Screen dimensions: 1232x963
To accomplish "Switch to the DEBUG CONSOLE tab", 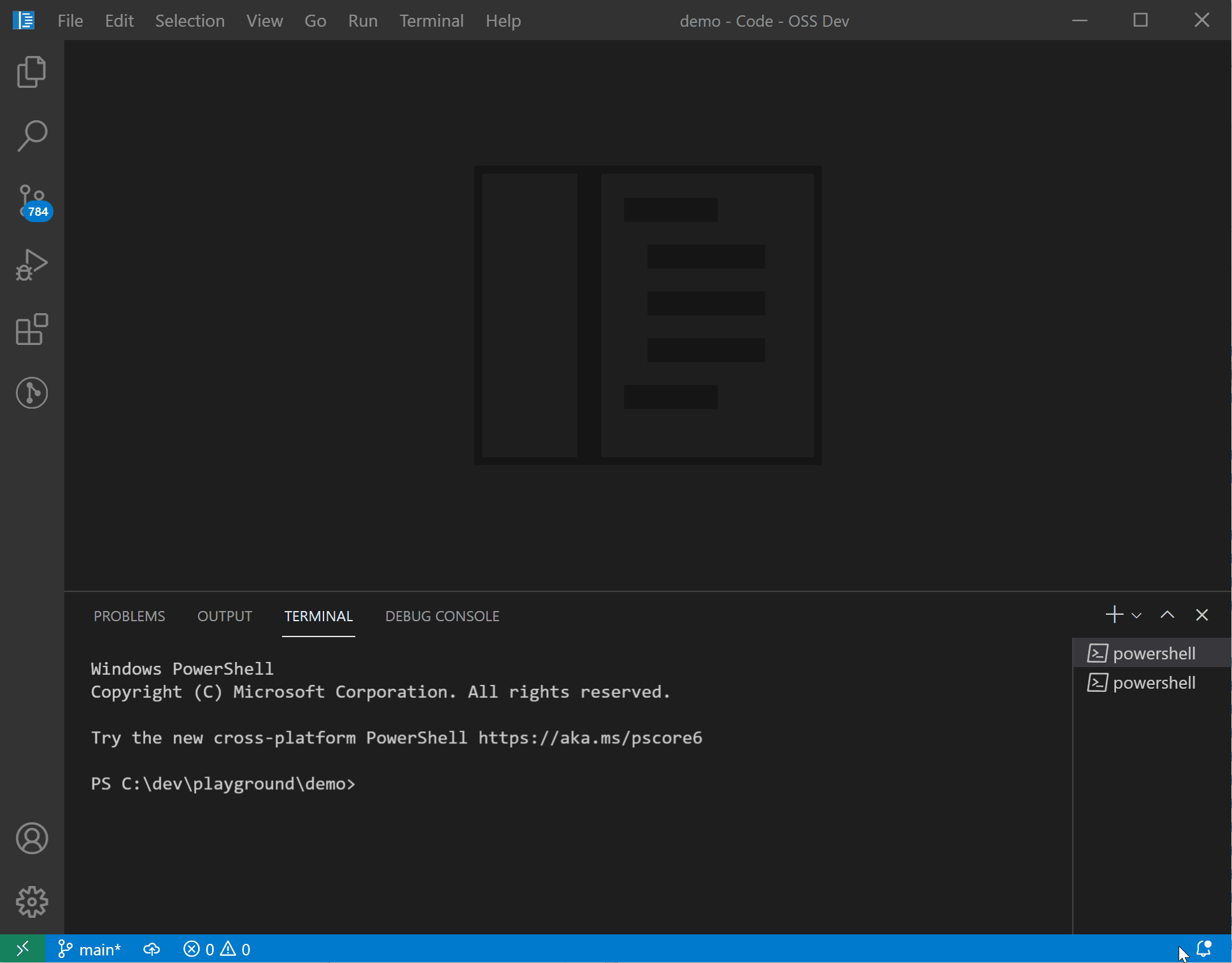I will tap(443, 616).
